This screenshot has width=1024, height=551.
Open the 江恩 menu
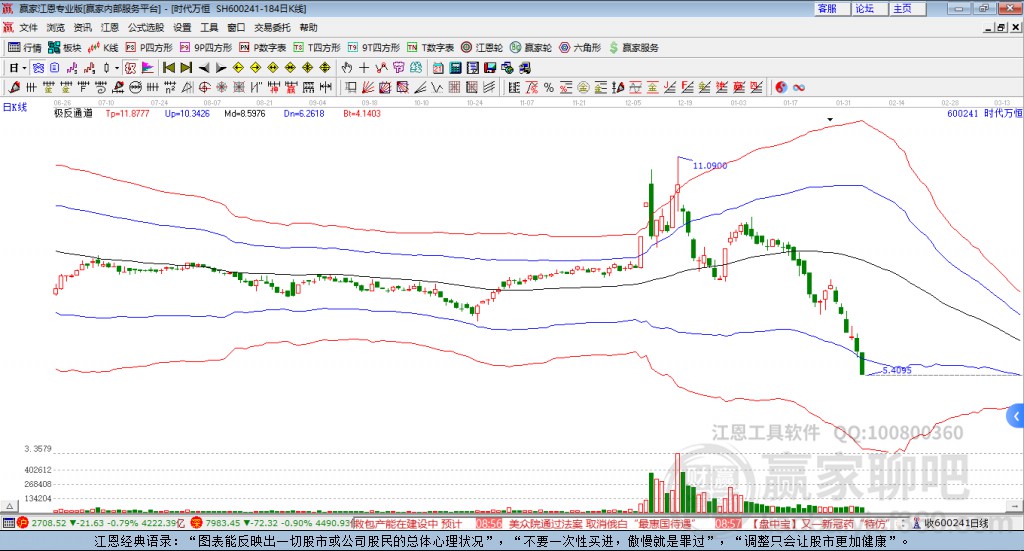pyautogui.click(x=109, y=27)
